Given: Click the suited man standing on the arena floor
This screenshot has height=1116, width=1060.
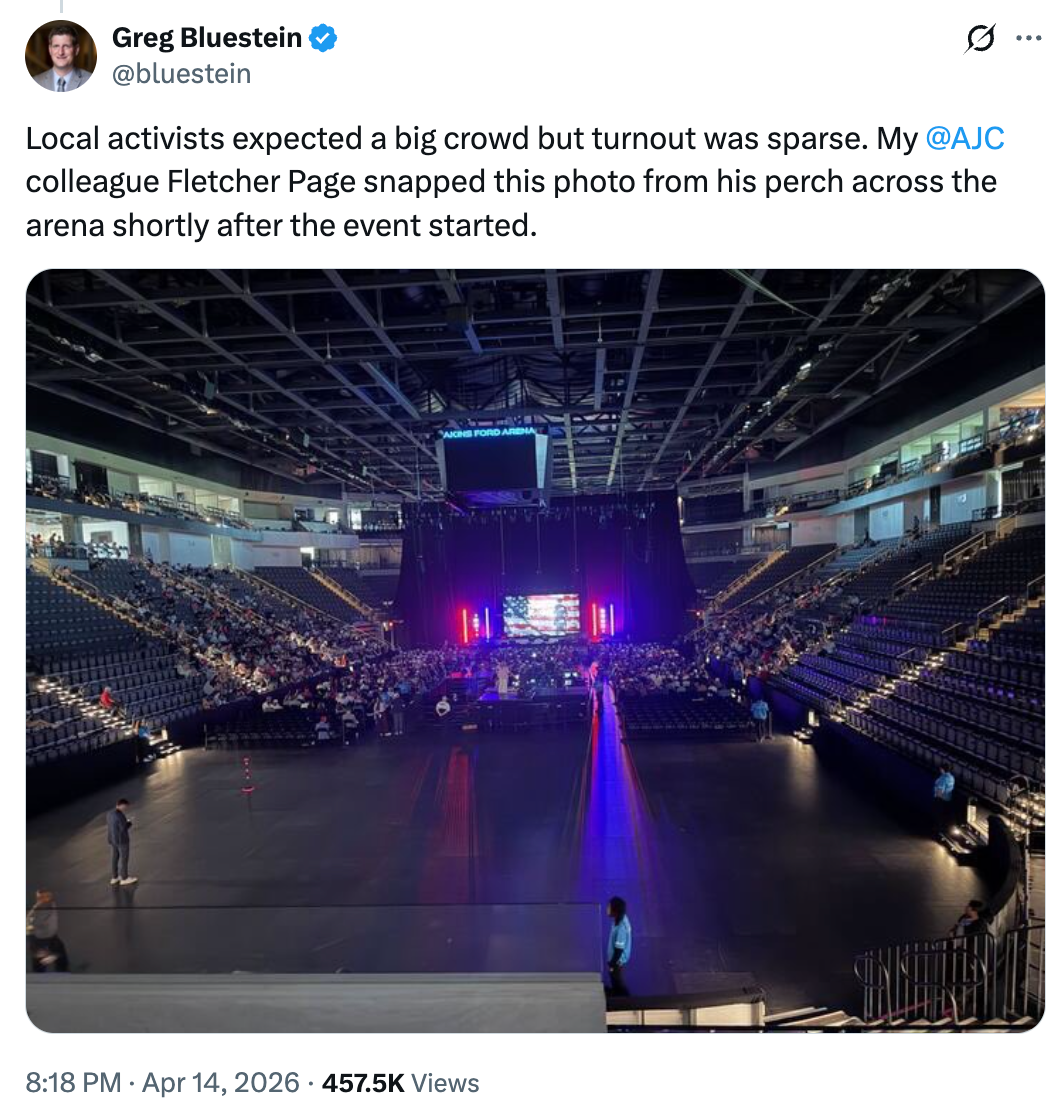Looking at the screenshot, I should pyautogui.click(x=120, y=840).
